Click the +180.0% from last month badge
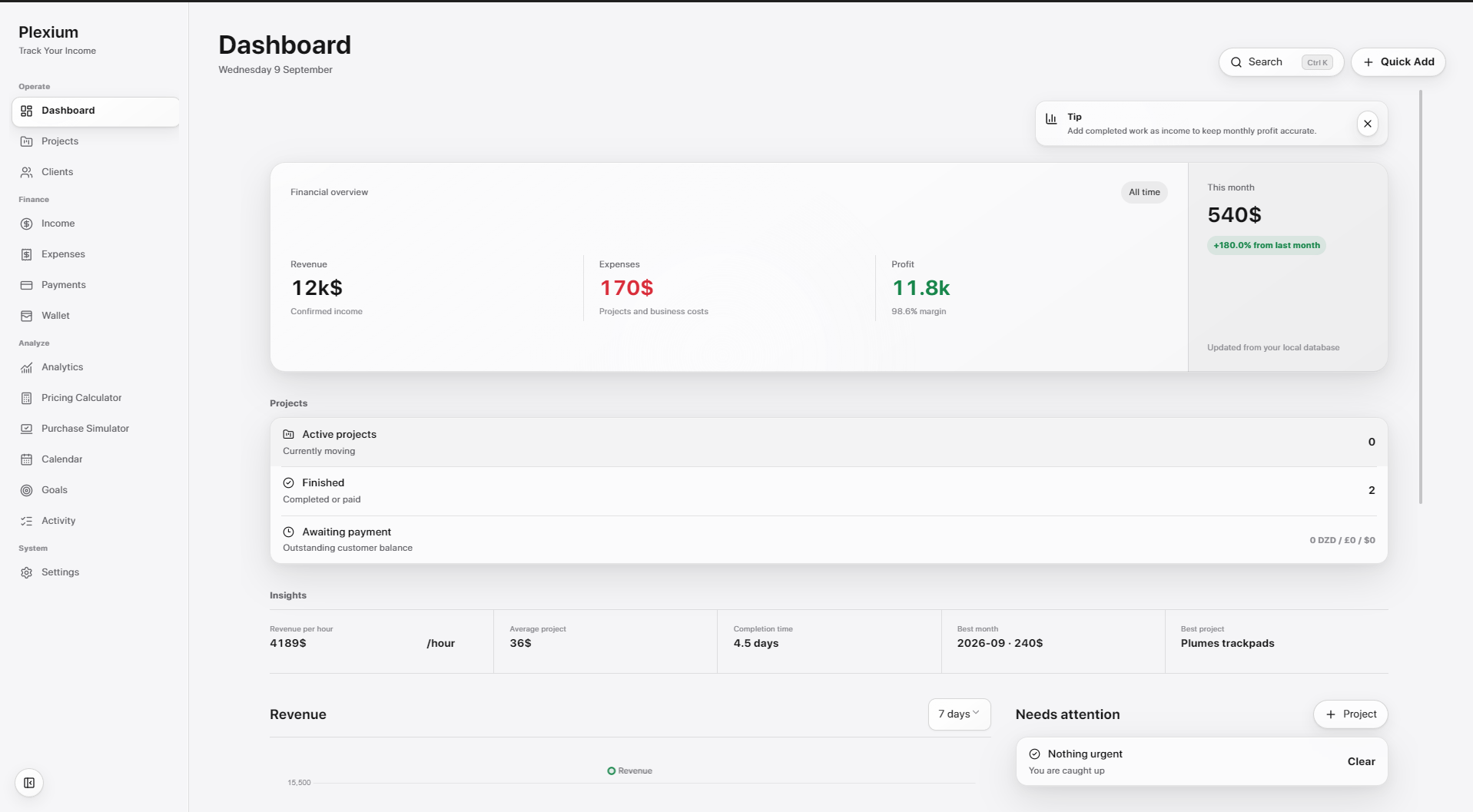 tap(1266, 246)
